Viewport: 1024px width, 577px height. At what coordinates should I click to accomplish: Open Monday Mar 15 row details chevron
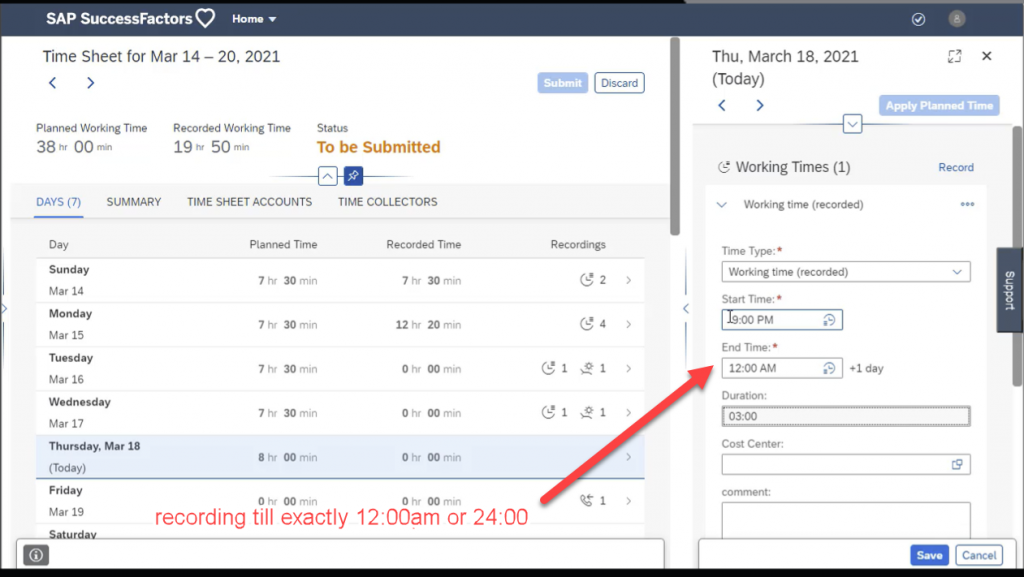(x=628, y=324)
